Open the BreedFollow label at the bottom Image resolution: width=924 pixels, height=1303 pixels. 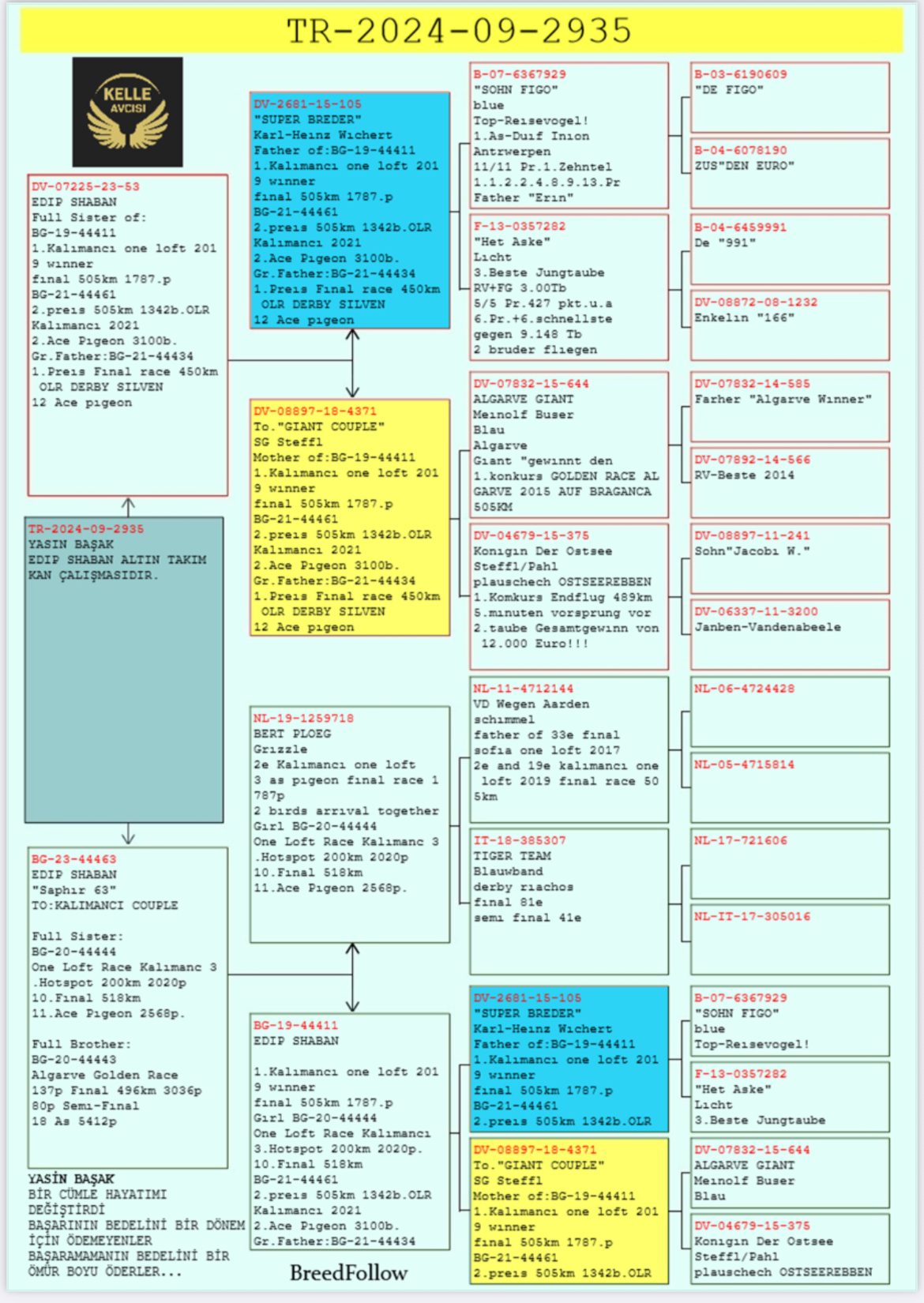point(348,1272)
